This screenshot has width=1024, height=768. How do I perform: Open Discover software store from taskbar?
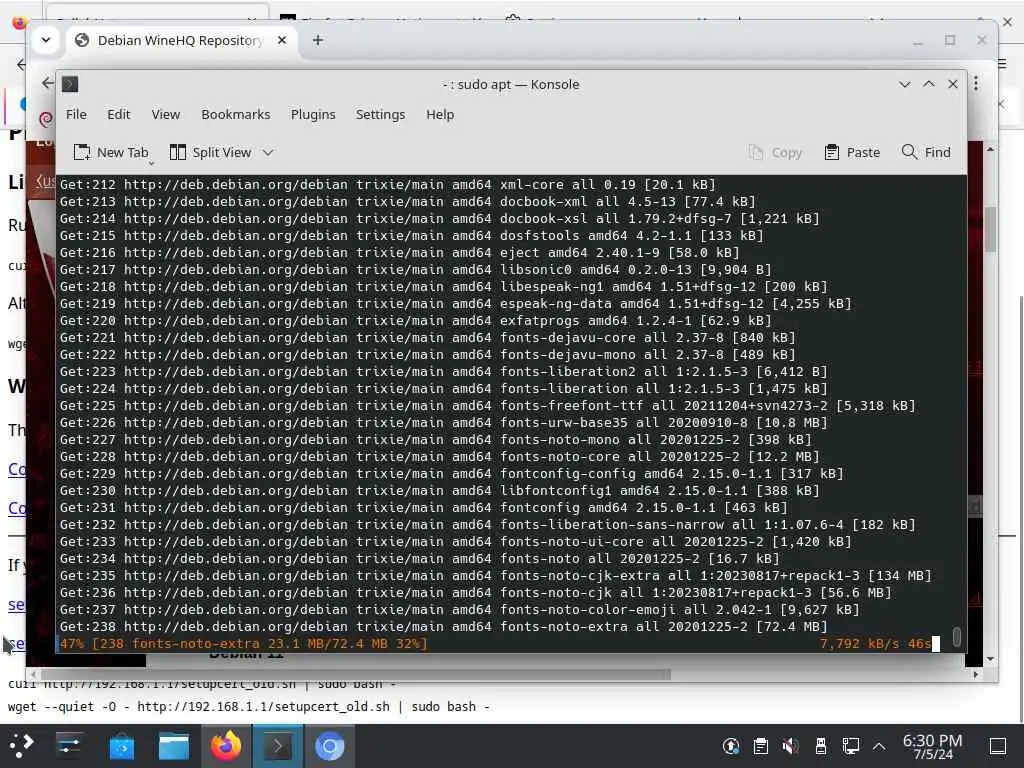121,746
